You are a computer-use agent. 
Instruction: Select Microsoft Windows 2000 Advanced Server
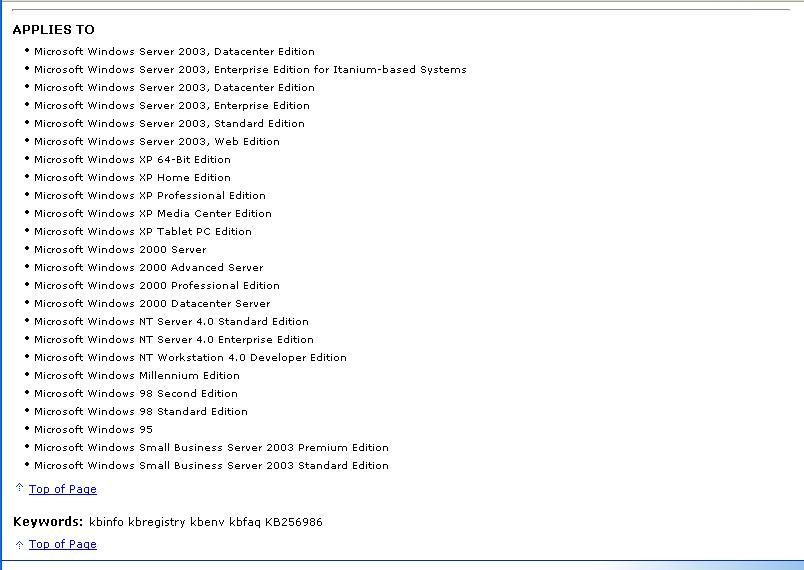[149, 268]
